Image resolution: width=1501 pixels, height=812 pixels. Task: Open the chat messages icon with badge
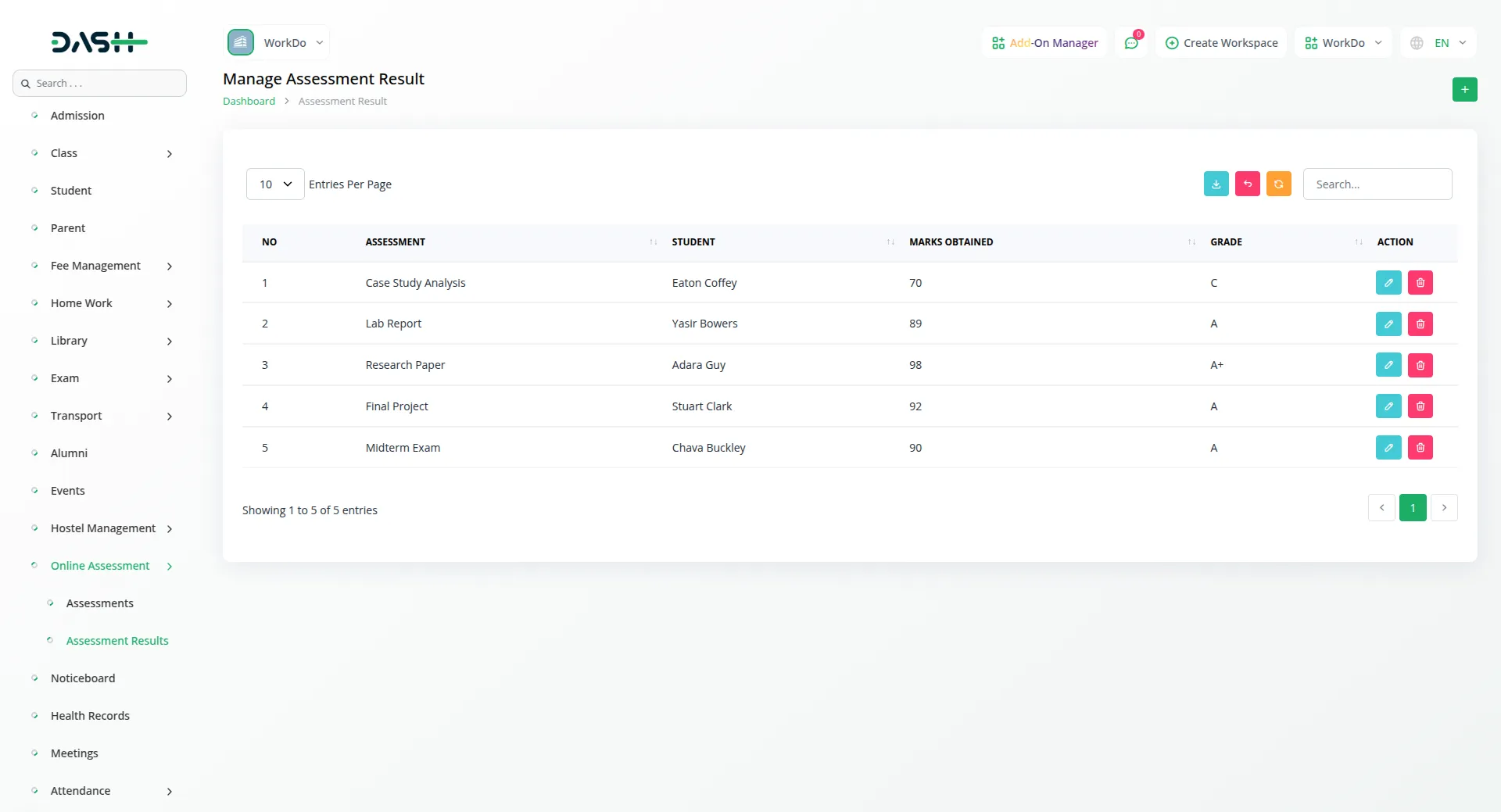(1131, 42)
